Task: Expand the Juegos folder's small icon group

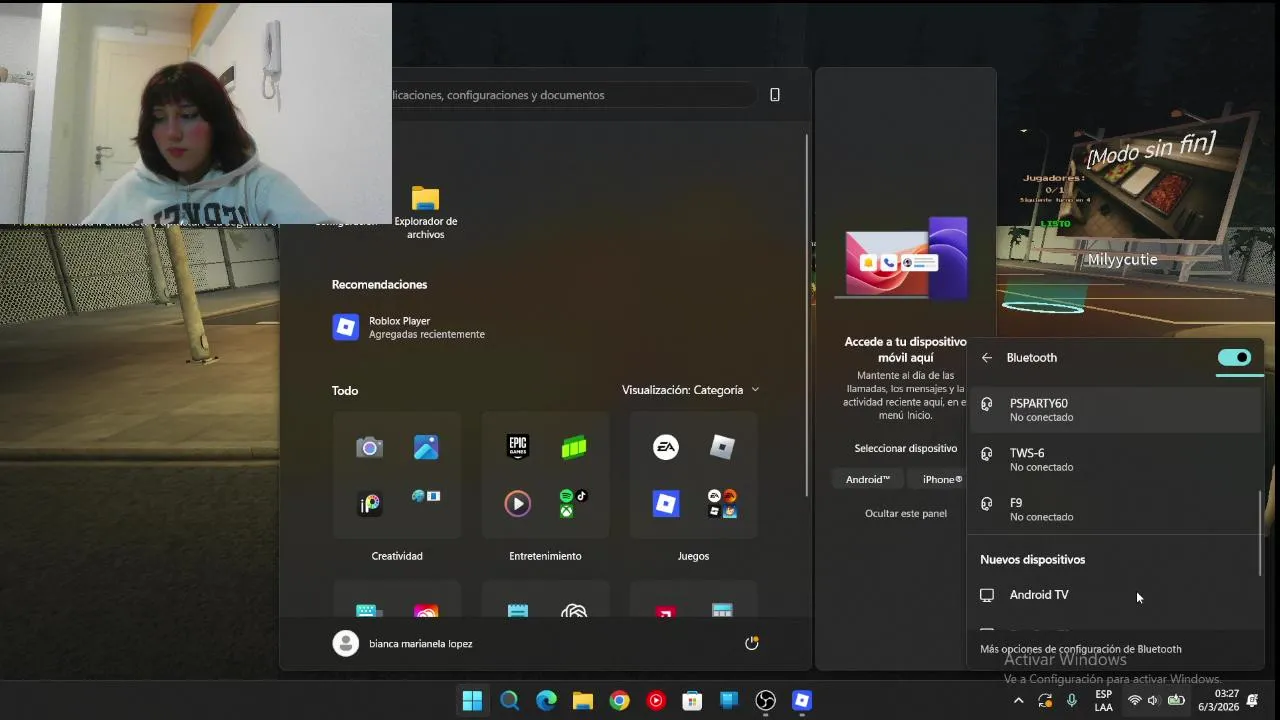Action: point(722,503)
